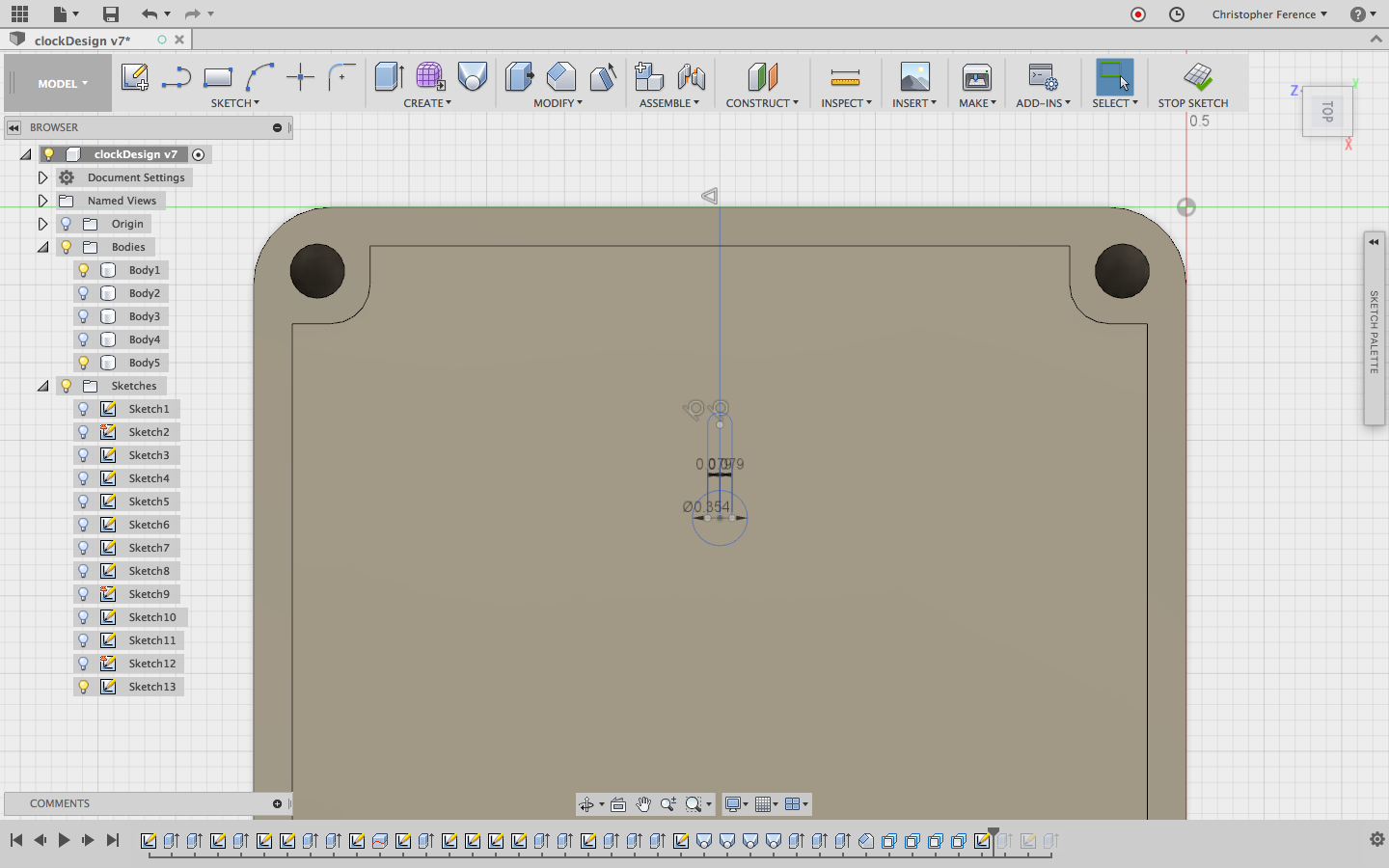Screen dimensions: 1389x868
Task: Toggle visibility of Body1
Action: (x=84, y=270)
